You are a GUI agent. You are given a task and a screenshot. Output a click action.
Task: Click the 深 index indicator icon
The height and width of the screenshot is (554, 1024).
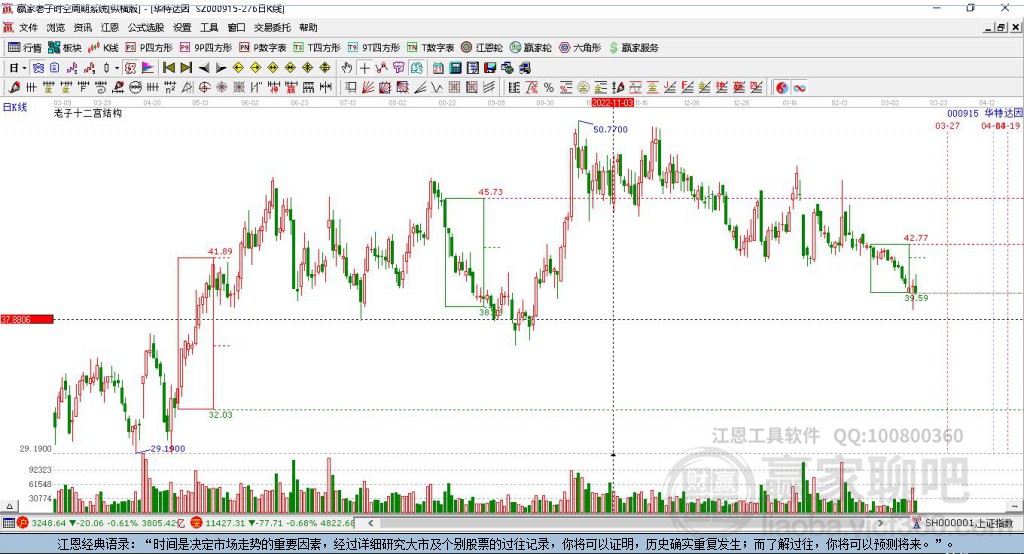pos(197,523)
